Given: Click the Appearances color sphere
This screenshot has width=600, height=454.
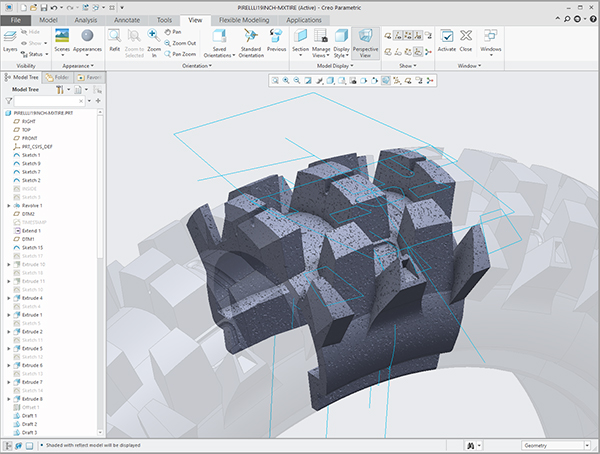Looking at the screenshot, I should pos(87,36).
